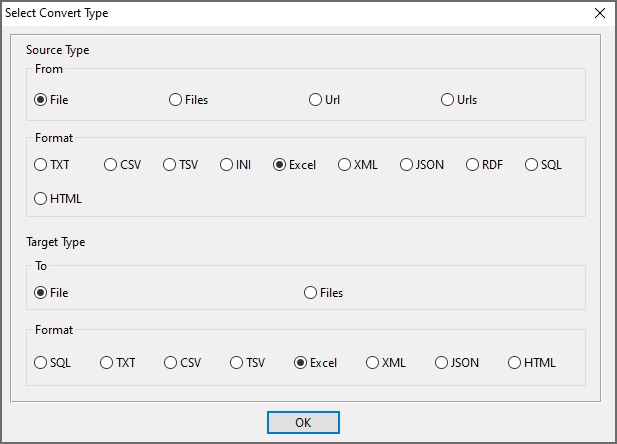Choose TSV source format
Viewport: 617px width, 444px height.
coord(170,165)
